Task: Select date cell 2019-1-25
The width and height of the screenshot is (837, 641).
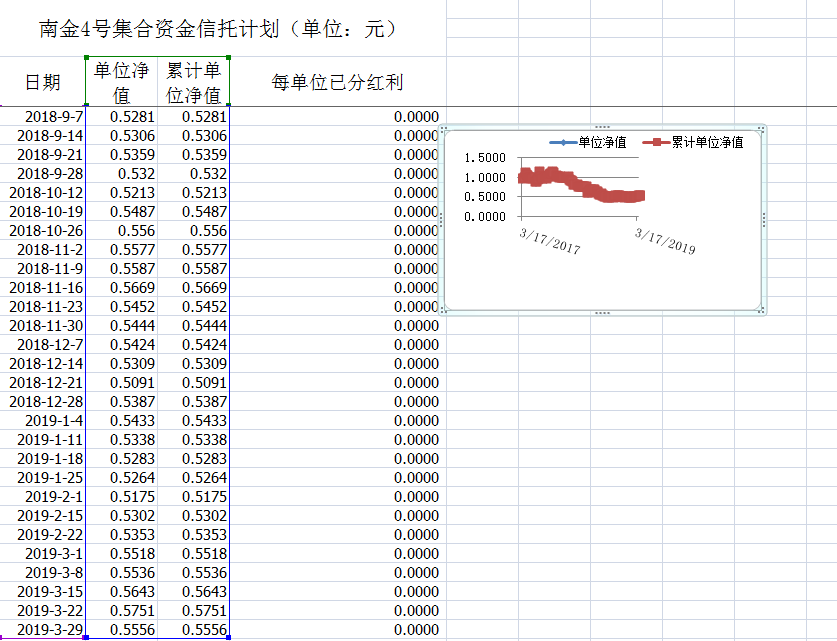Action: [x=43, y=477]
